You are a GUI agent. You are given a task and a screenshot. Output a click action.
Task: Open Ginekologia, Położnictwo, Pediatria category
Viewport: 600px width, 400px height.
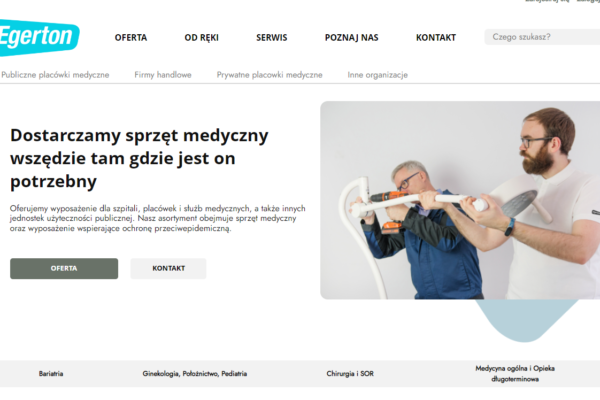pyautogui.click(x=195, y=374)
